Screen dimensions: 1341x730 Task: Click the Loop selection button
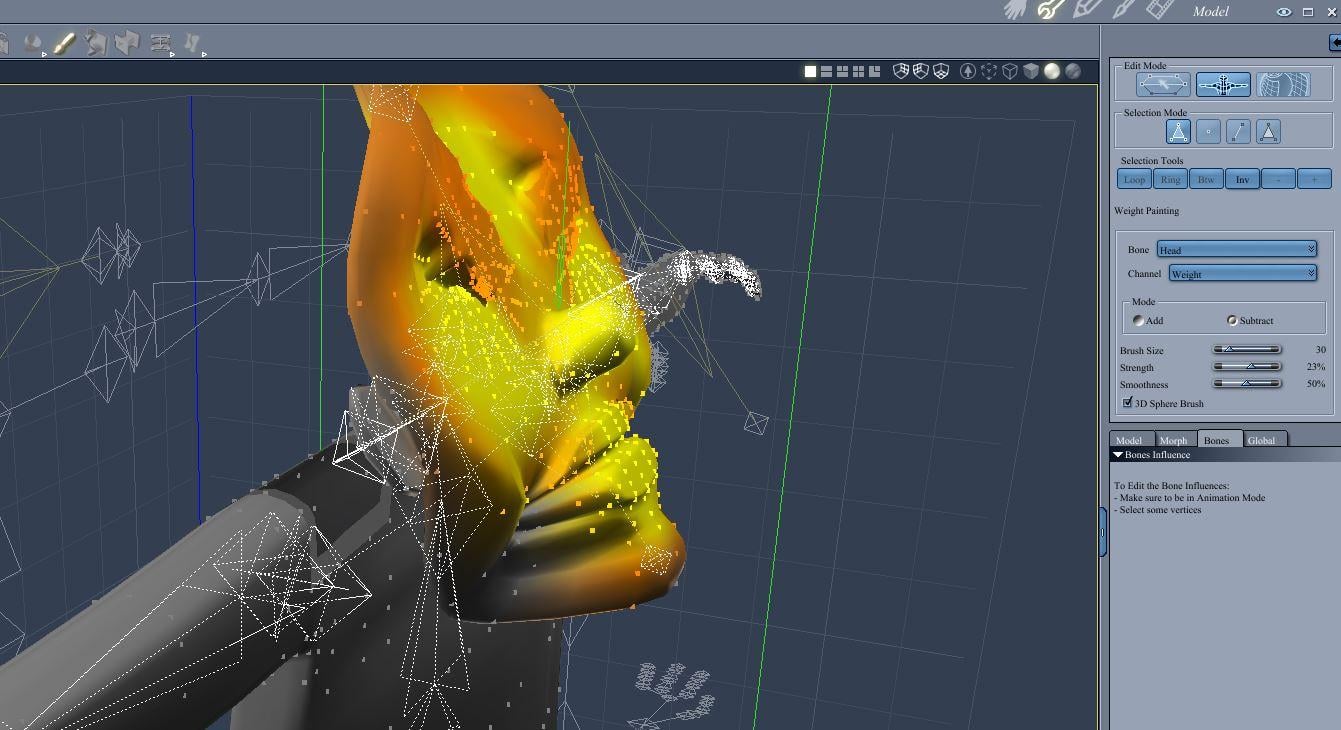click(1134, 179)
